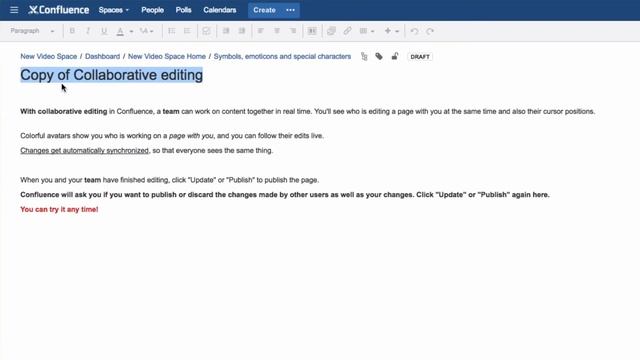Image resolution: width=640 pixels, height=360 pixels.
Task: Expand the text color picker arrow
Action: pos(131,31)
